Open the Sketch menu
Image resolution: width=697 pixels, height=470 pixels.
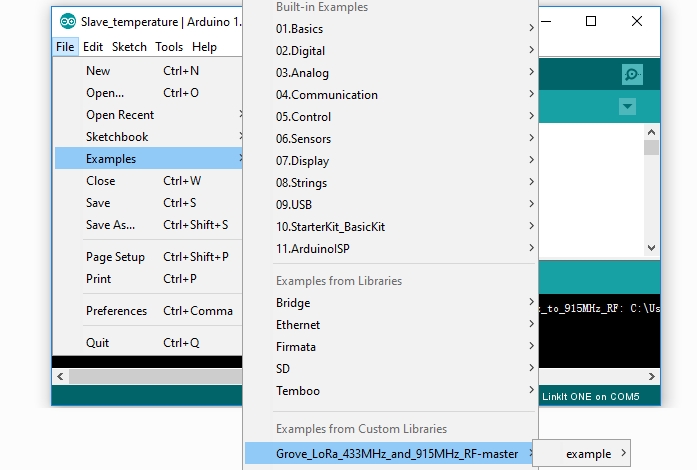click(129, 47)
